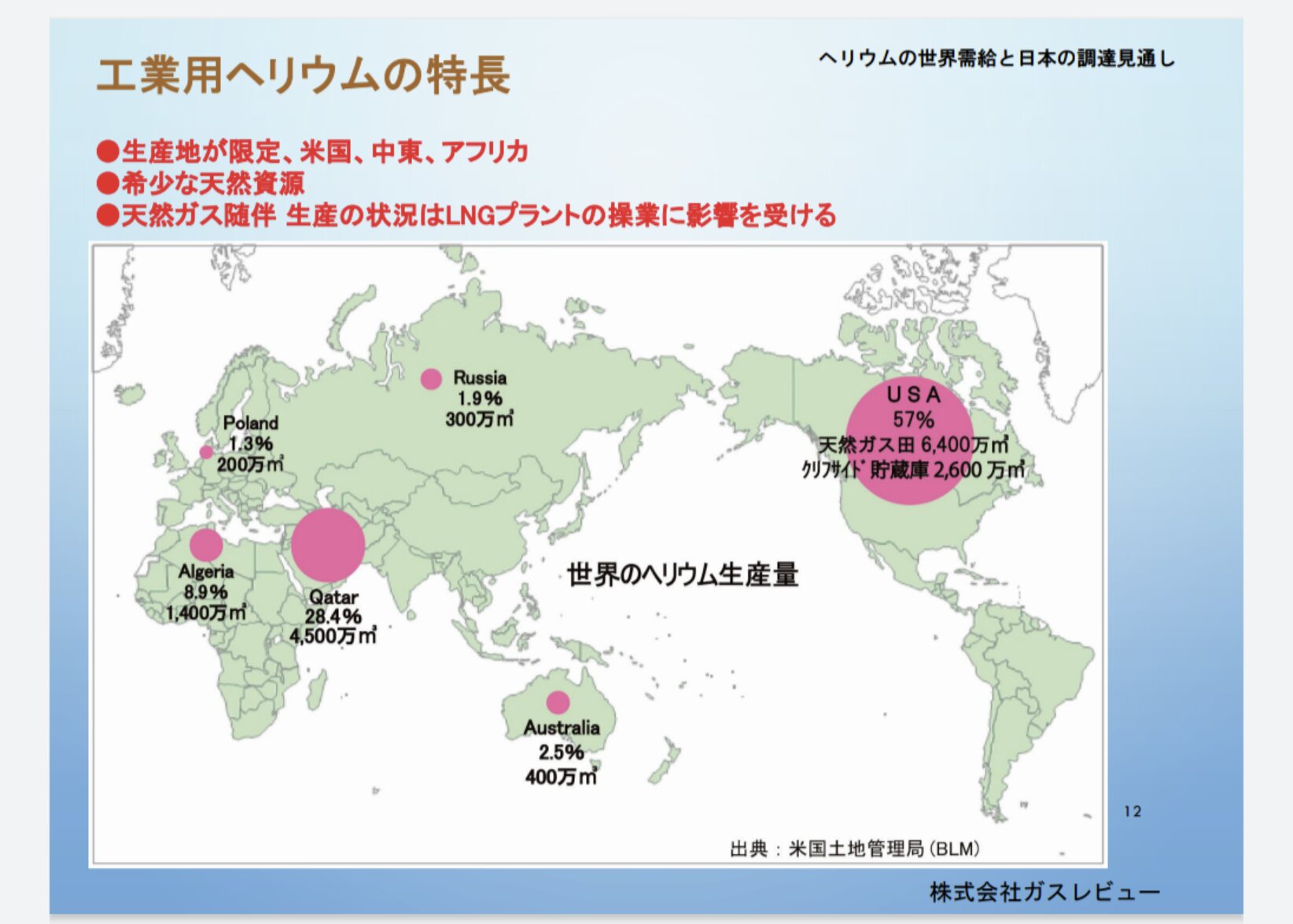Click the pink bubble marking Russia
The height and width of the screenshot is (924, 1293).
click(431, 379)
